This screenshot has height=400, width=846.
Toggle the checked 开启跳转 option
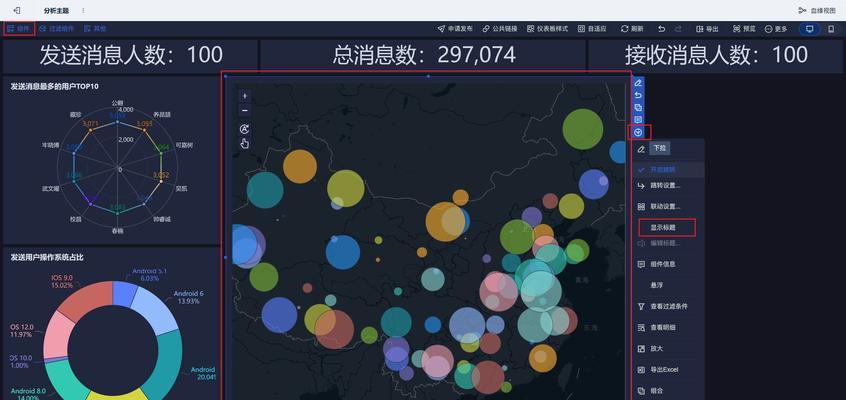668,170
